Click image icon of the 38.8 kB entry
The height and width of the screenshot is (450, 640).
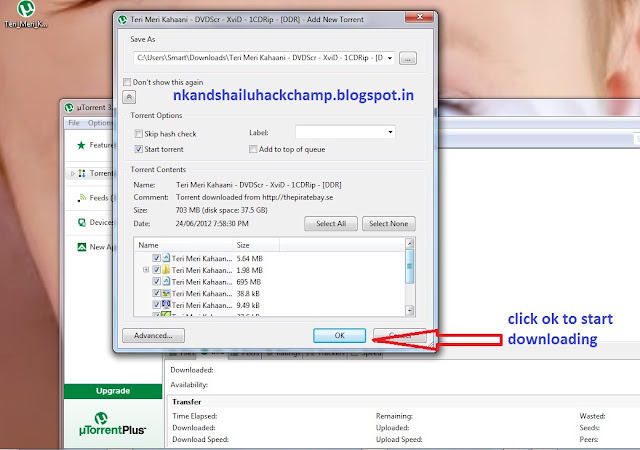pos(166,293)
